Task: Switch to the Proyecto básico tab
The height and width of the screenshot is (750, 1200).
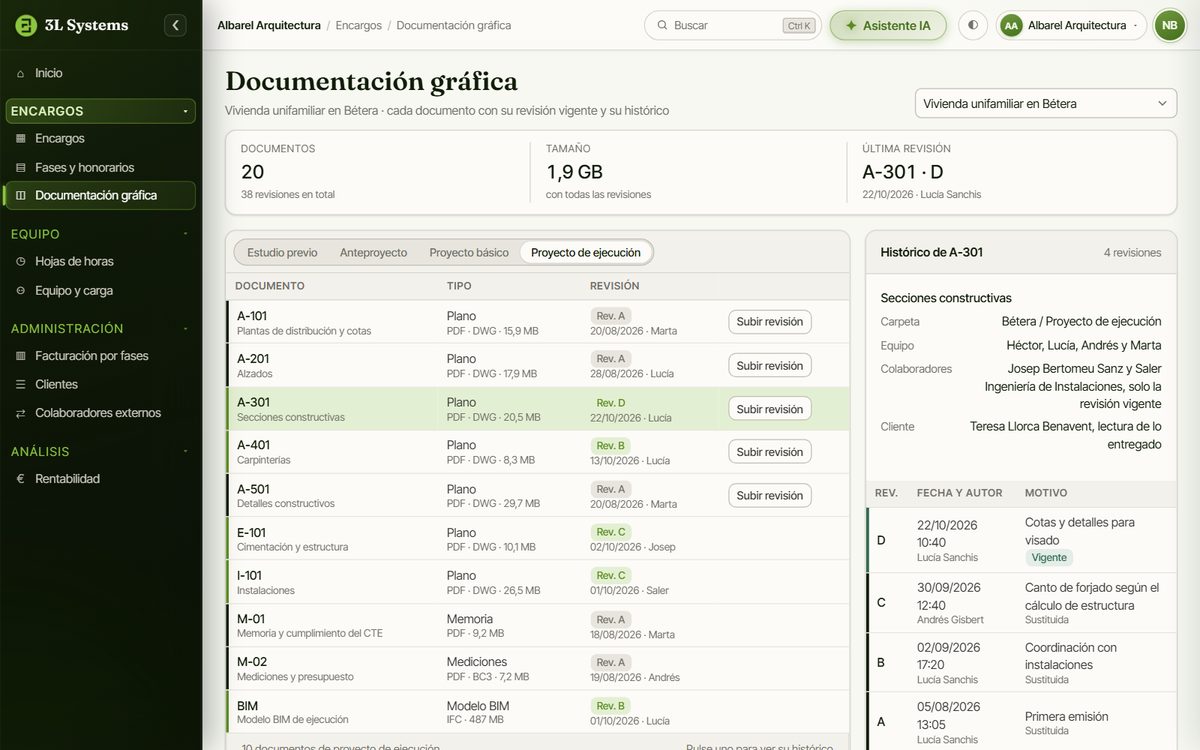Action: point(469,252)
